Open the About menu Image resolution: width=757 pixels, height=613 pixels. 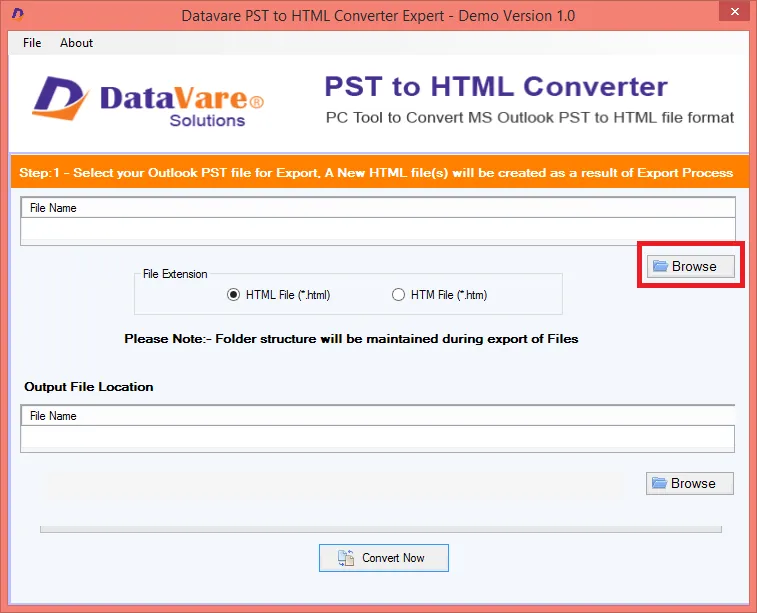coord(76,43)
